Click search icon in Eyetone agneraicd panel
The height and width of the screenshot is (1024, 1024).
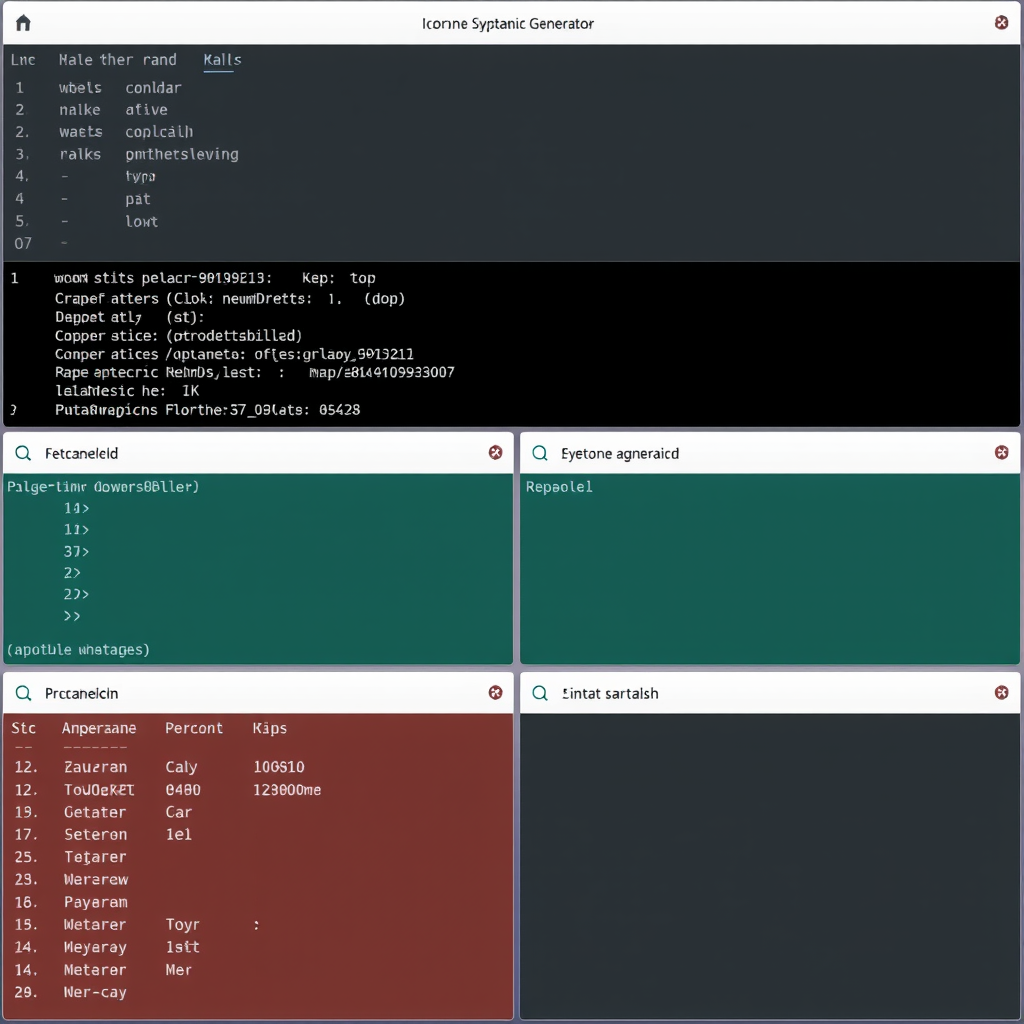[x=540, y=453]
